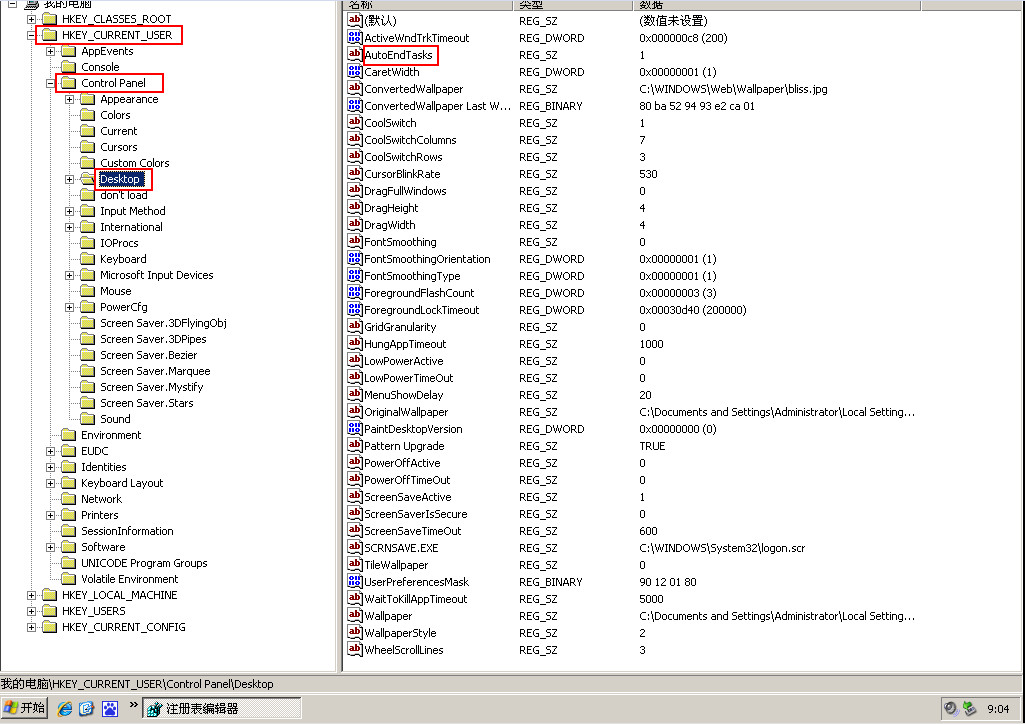Image resolution: width=1025 pixels, height=725 pixels.
Task: Click the AutoEndTasks string value icon
Action: point(354,55)
